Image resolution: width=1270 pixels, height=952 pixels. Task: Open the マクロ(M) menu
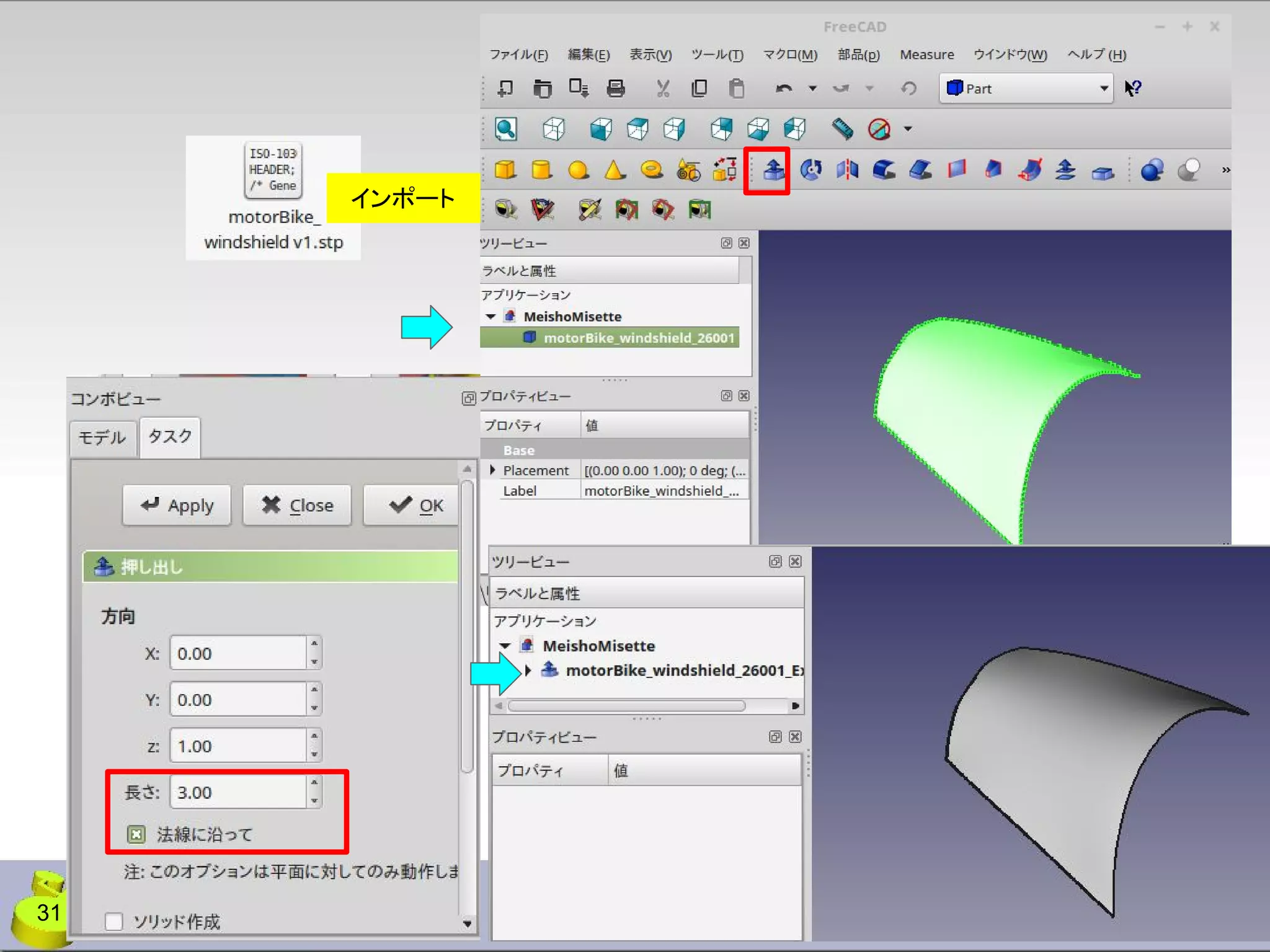point(790,55)
